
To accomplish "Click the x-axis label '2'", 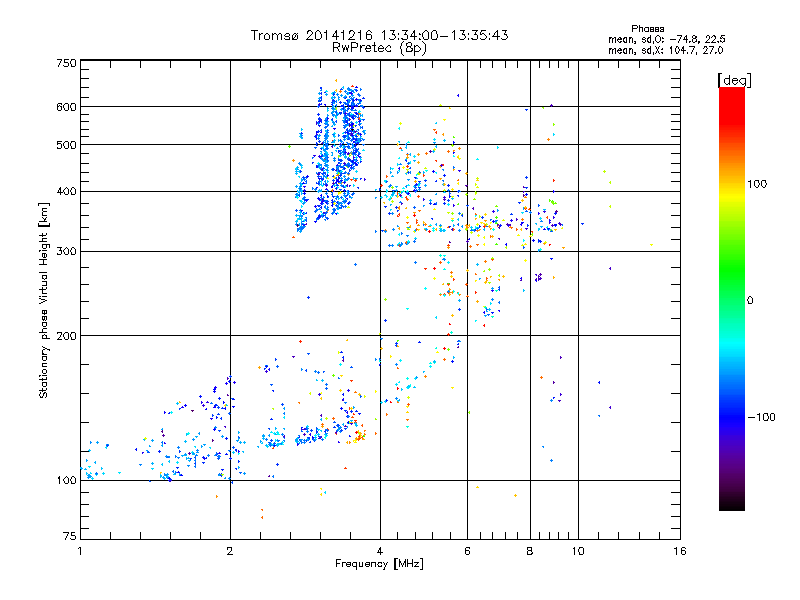I will (230, 551).
